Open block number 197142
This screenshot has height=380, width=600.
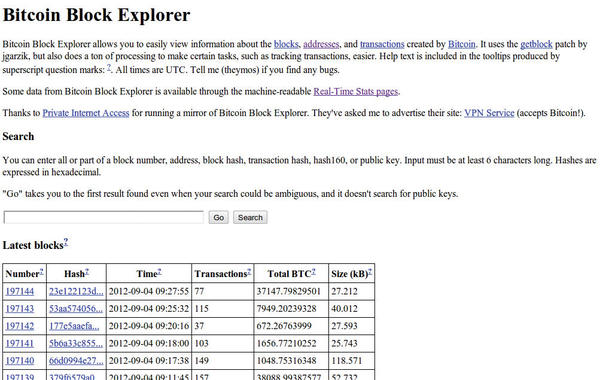(20, 326)
